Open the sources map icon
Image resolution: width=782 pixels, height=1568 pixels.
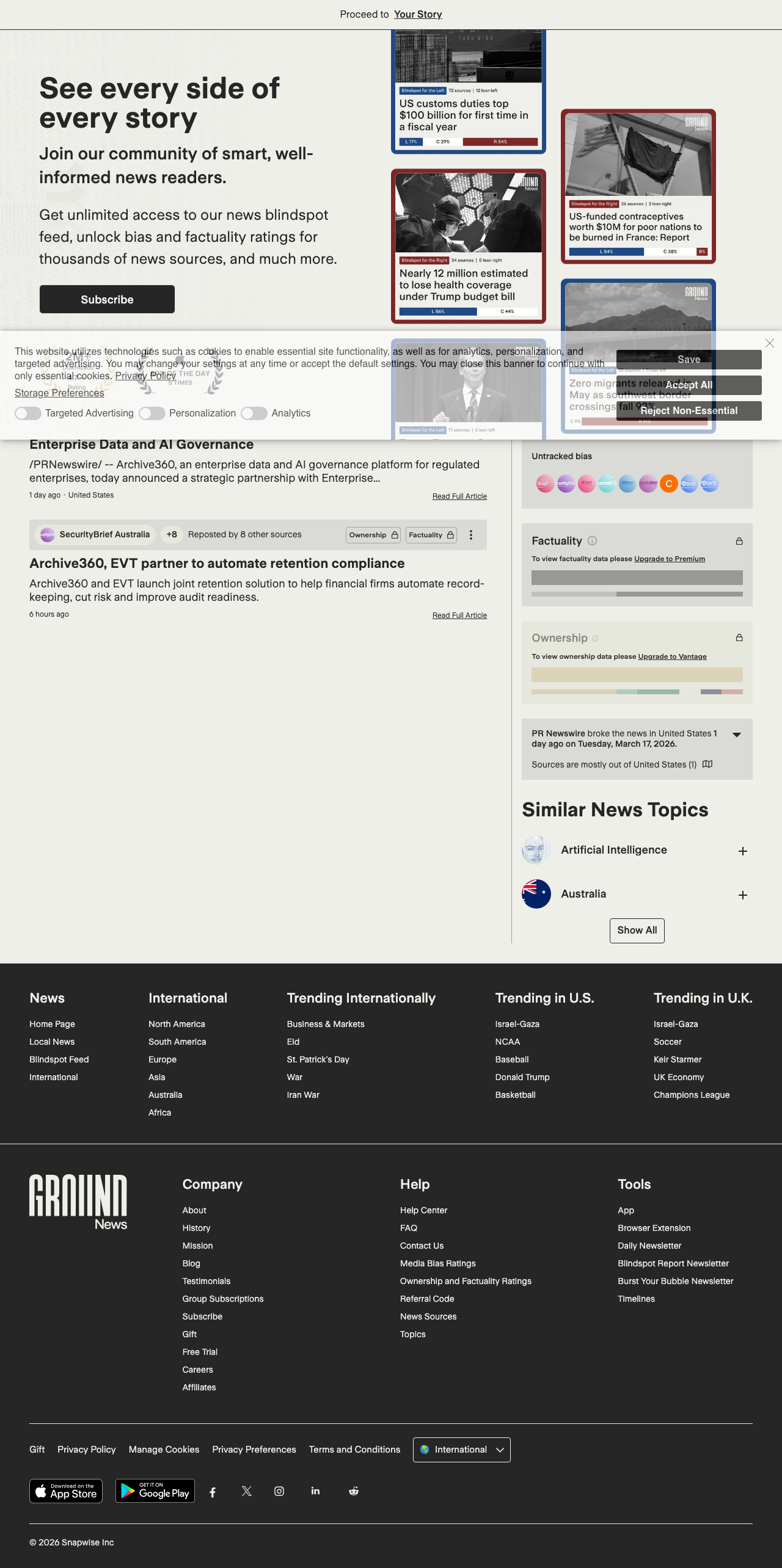pyautogui.click(x=707, y=764)
